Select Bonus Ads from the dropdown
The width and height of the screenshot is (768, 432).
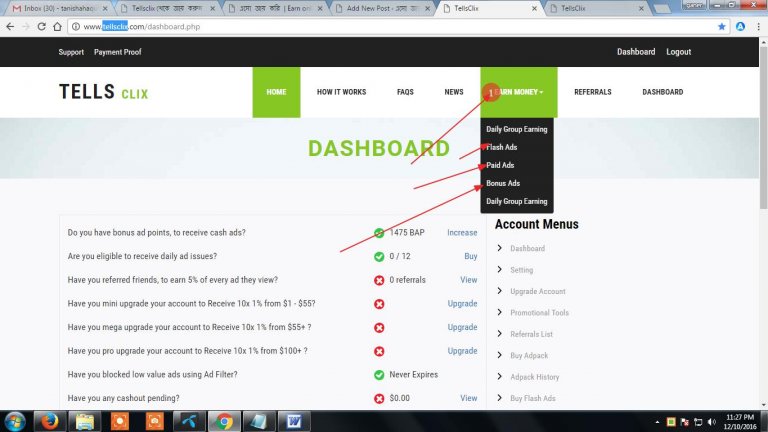pos(503,183)
